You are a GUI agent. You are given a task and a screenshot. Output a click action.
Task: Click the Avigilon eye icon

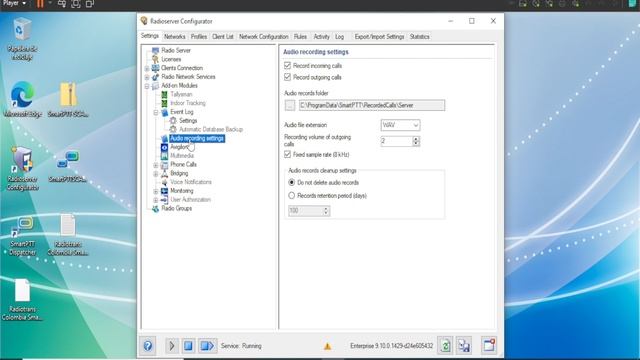point(164,147)
